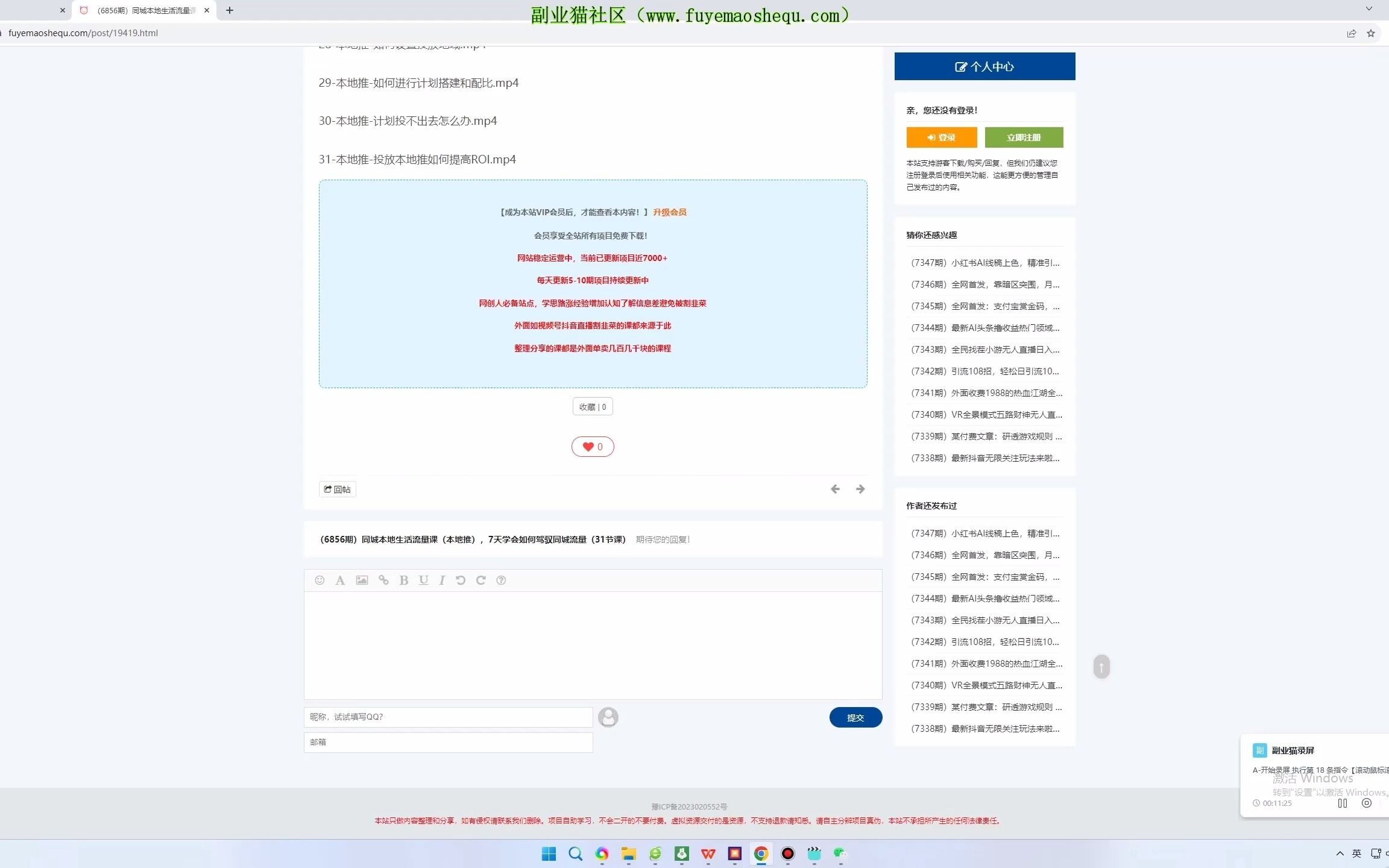Click the 升级会员 link
1389x868 pixels.
[x=670, y=212]
